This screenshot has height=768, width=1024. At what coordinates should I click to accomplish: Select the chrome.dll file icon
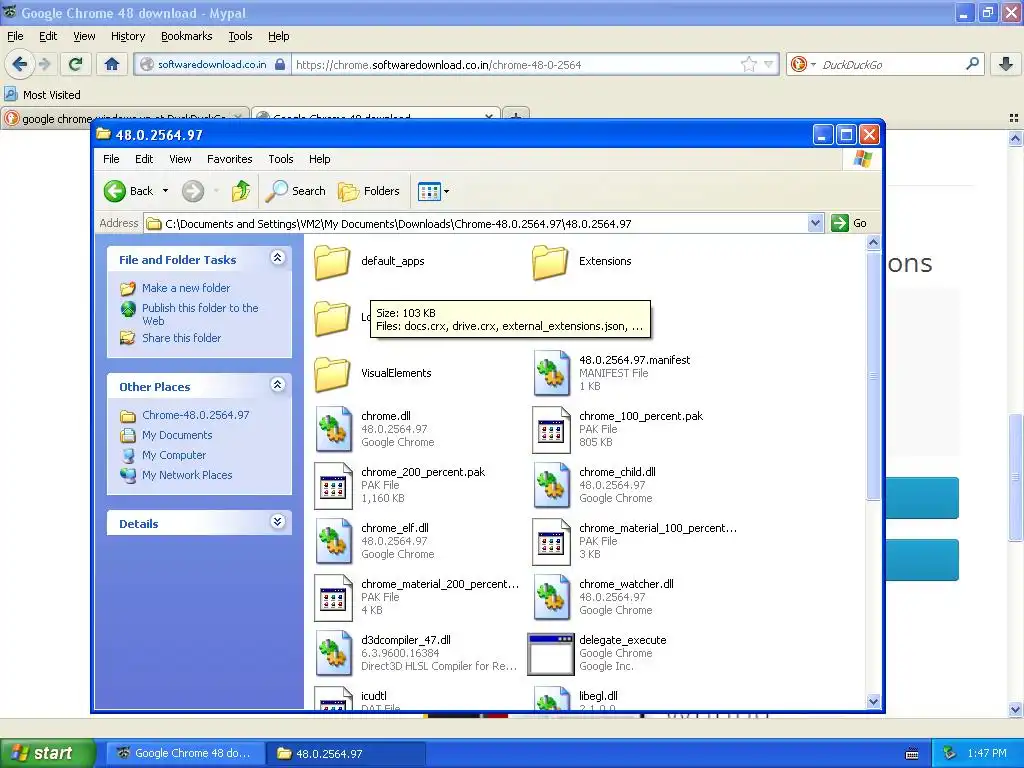tap(334, 429)
